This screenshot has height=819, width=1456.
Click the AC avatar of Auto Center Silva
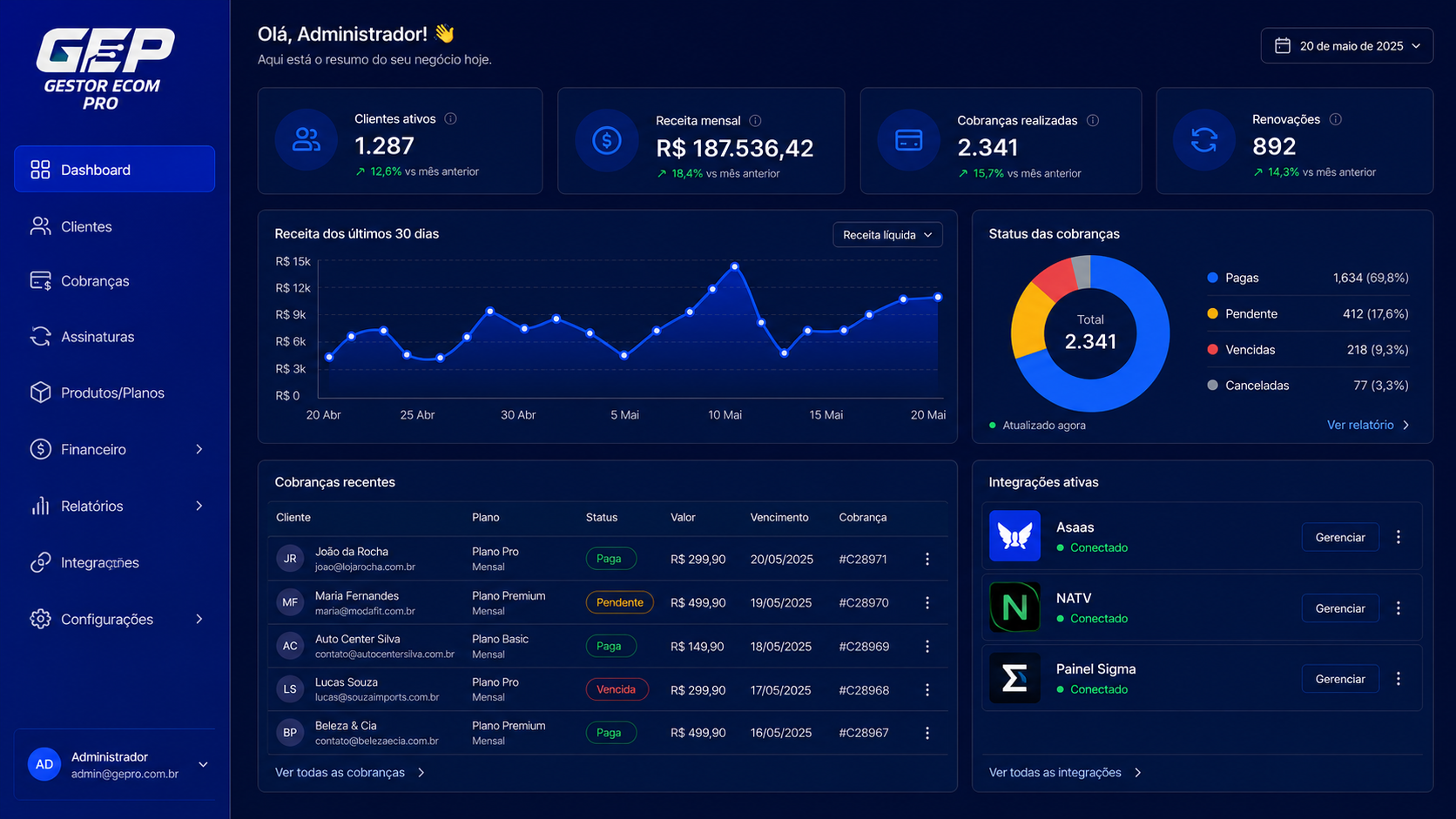coord(290,645)
